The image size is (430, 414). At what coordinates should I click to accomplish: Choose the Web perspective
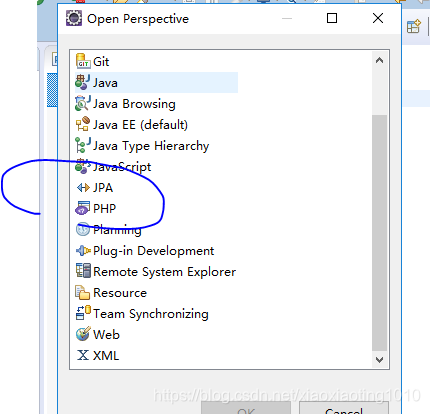(106, 335)
